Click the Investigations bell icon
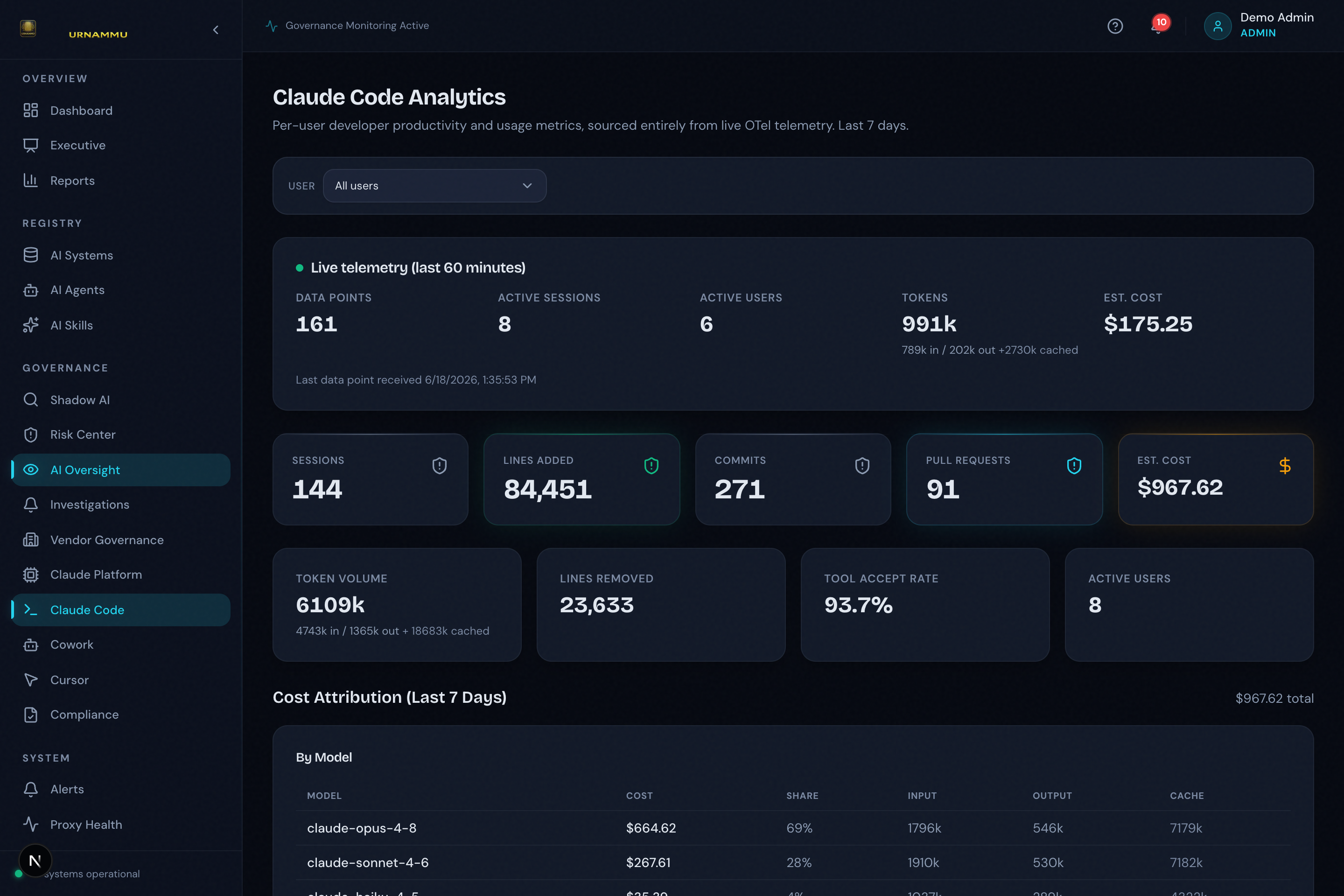 click(31, 504)
